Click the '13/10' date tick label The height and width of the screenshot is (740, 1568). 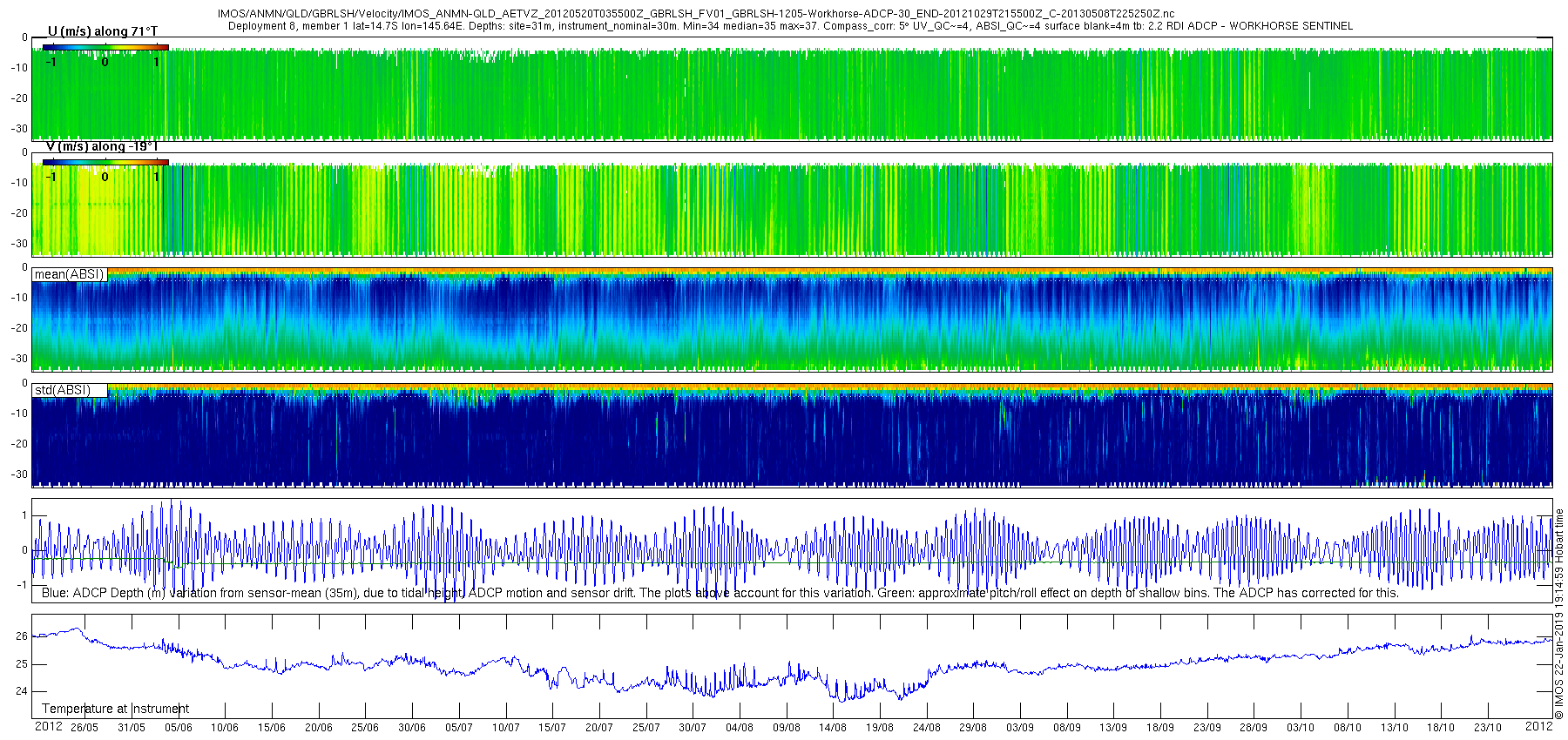click(1395, 728)
